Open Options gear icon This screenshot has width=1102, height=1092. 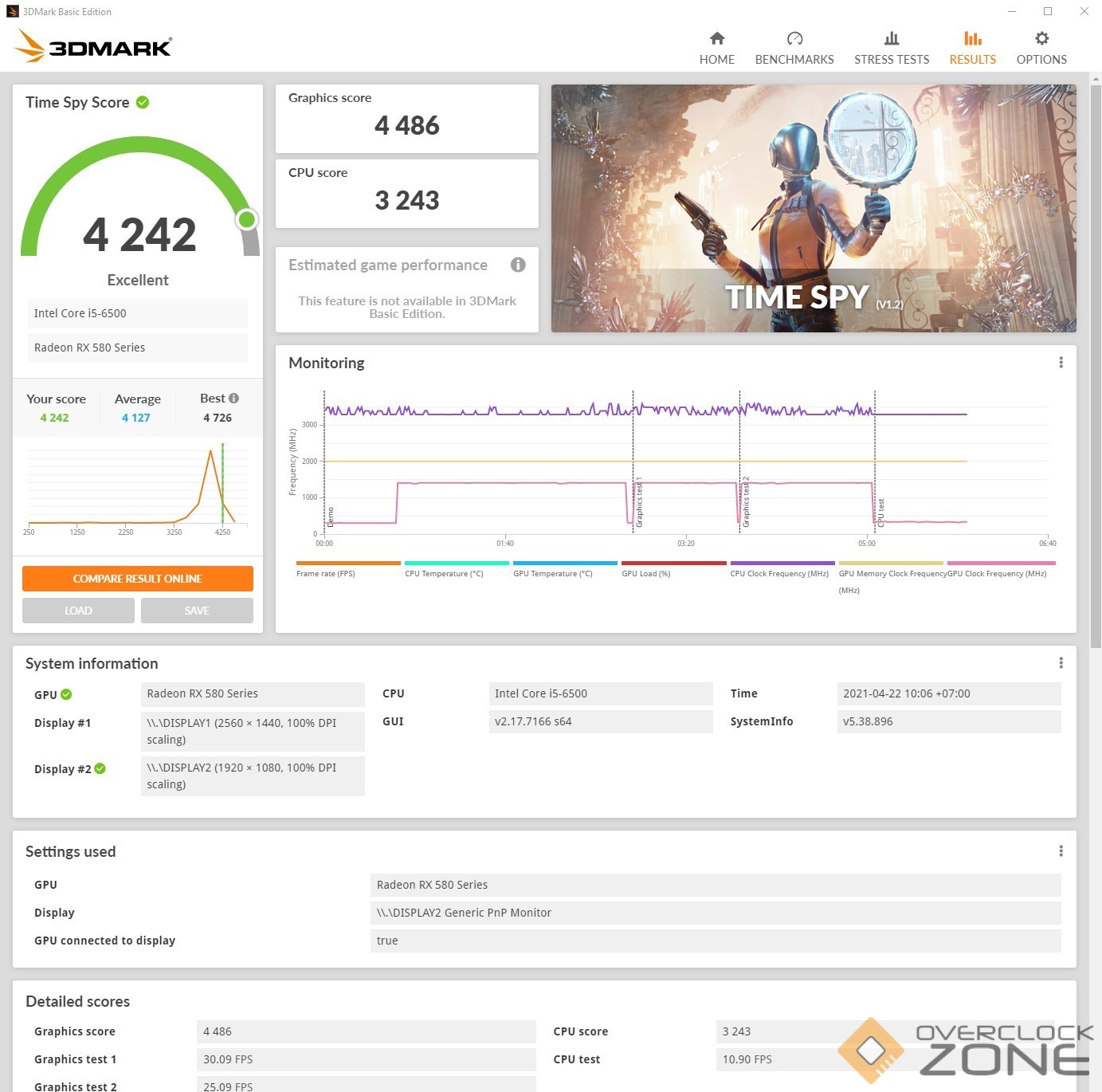(1041, 39)
